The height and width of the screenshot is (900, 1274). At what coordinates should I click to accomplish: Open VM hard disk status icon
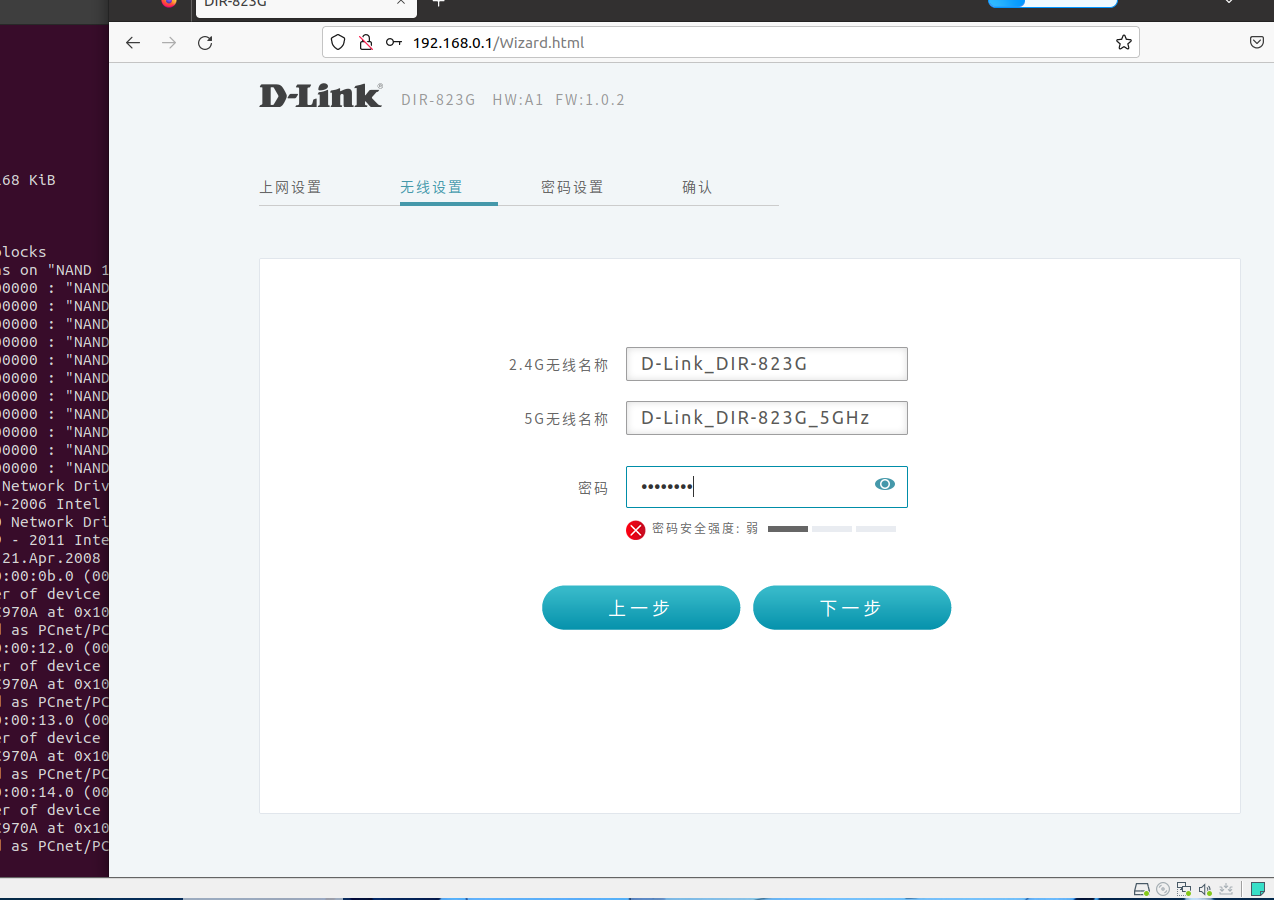click(x=1141, y=889)
